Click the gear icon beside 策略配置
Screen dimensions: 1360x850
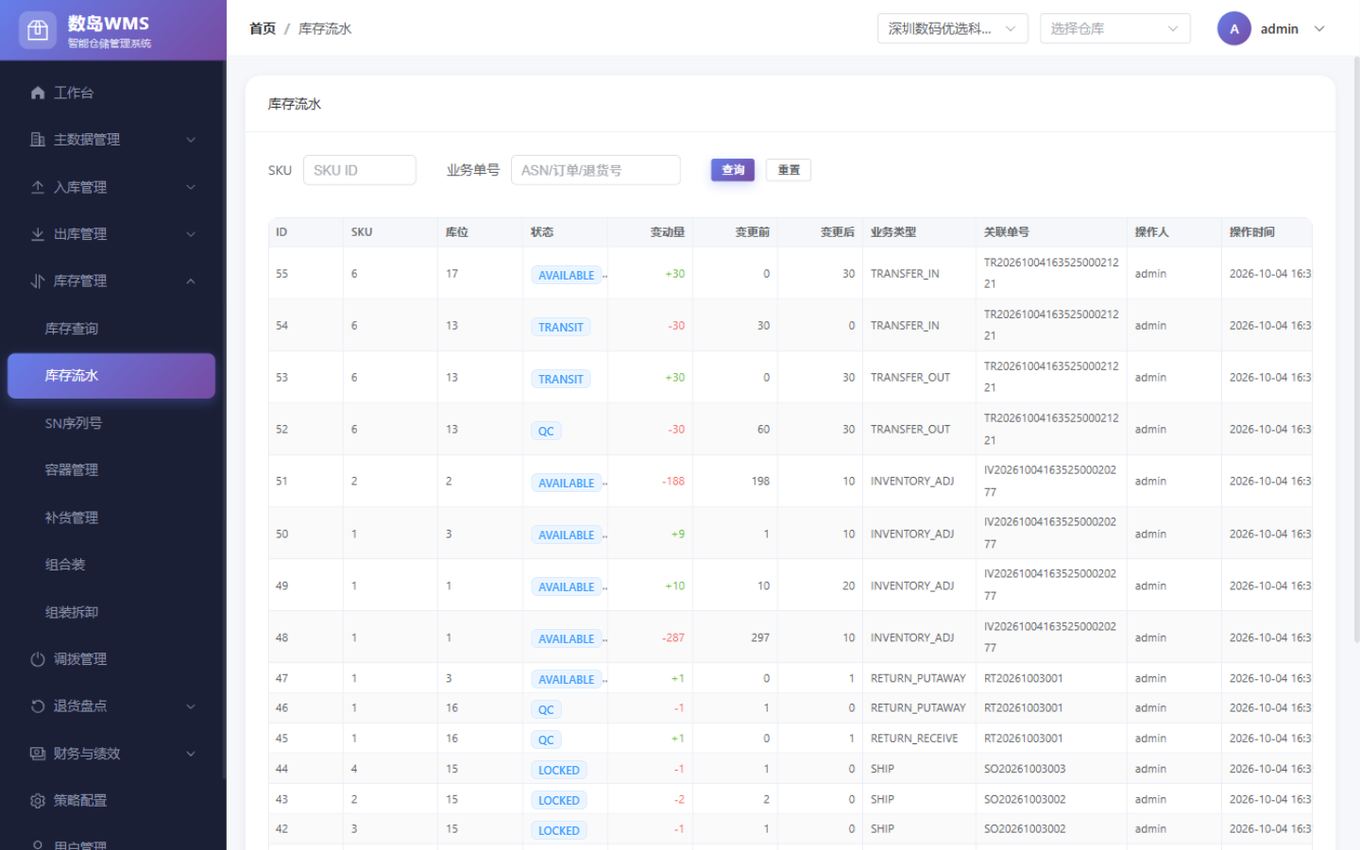click(38, 801)
